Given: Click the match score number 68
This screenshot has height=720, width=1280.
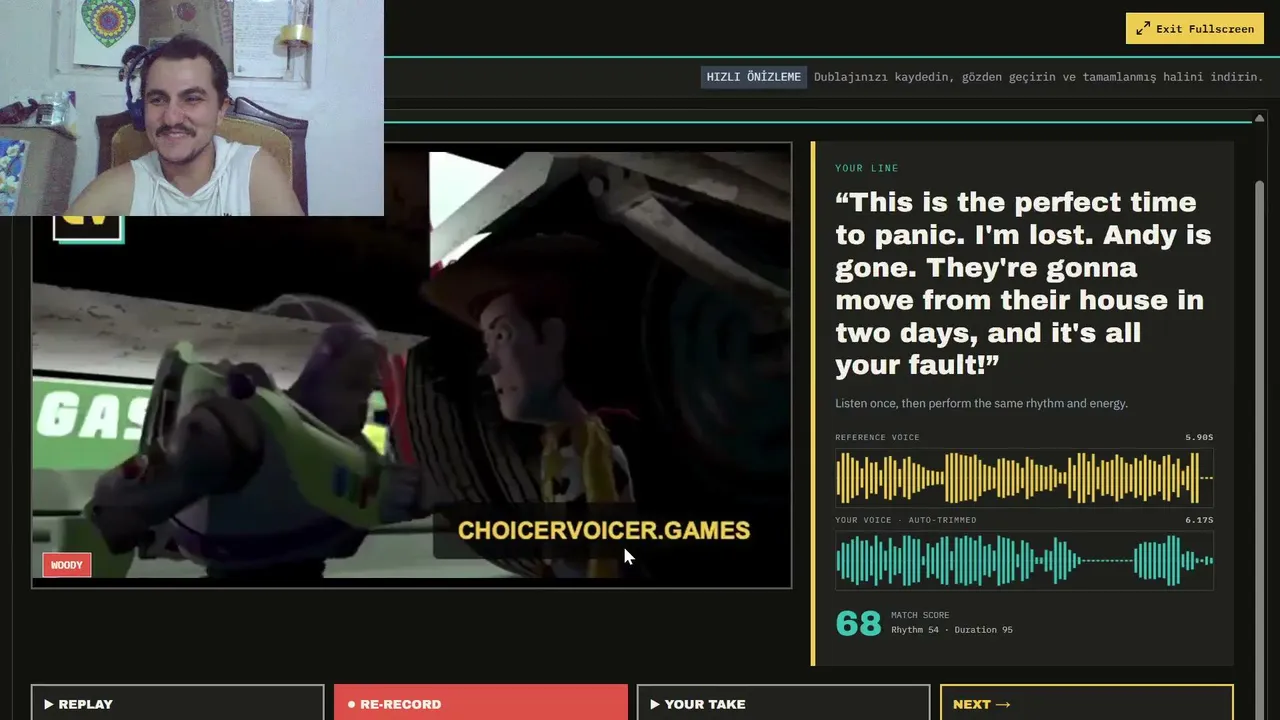Looking at the screenshot, I should (x=858, y=623).
